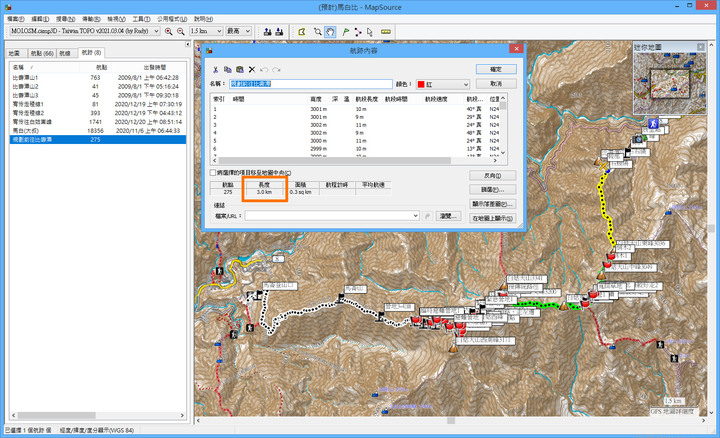Switch to the routes tab in left panel

coord(65,53)
